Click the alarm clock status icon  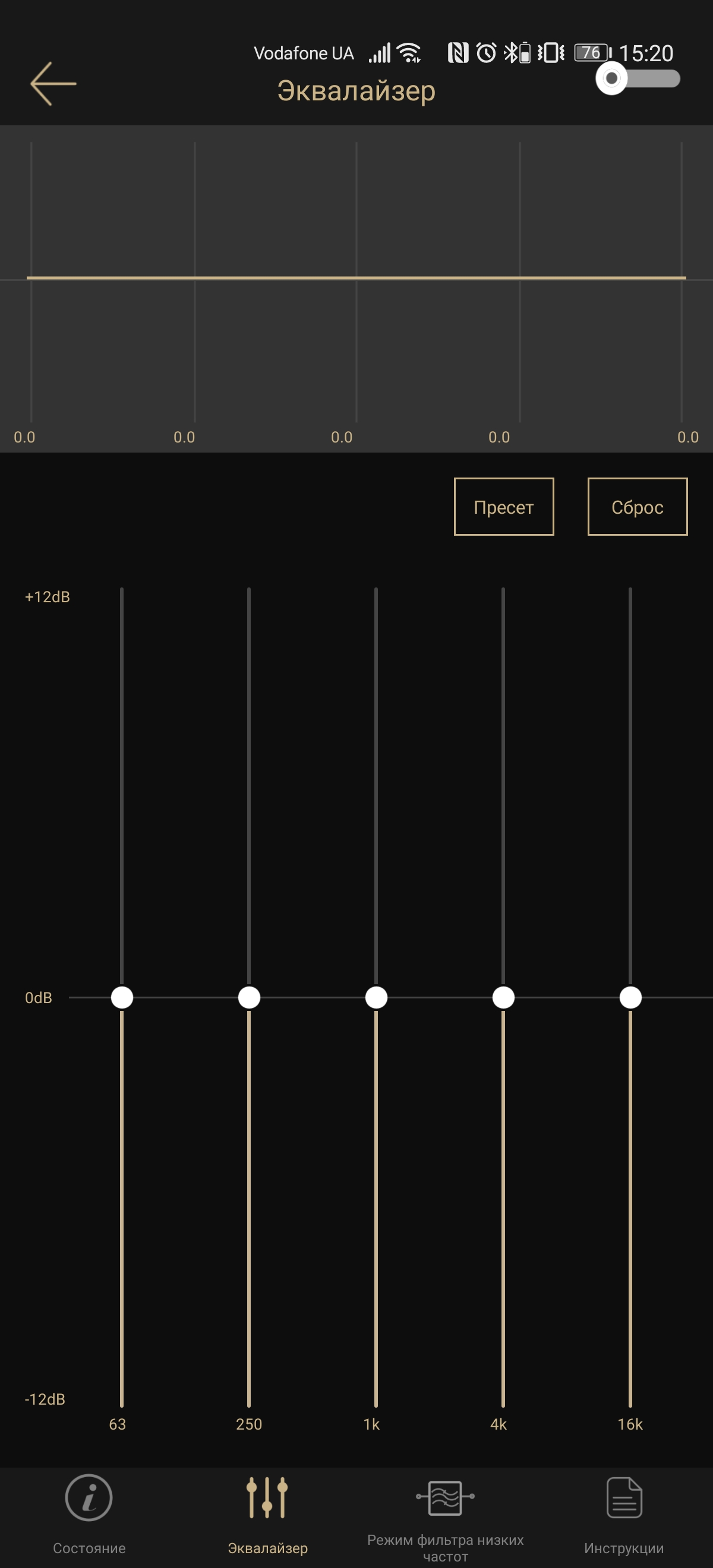[x=486, y=53]
